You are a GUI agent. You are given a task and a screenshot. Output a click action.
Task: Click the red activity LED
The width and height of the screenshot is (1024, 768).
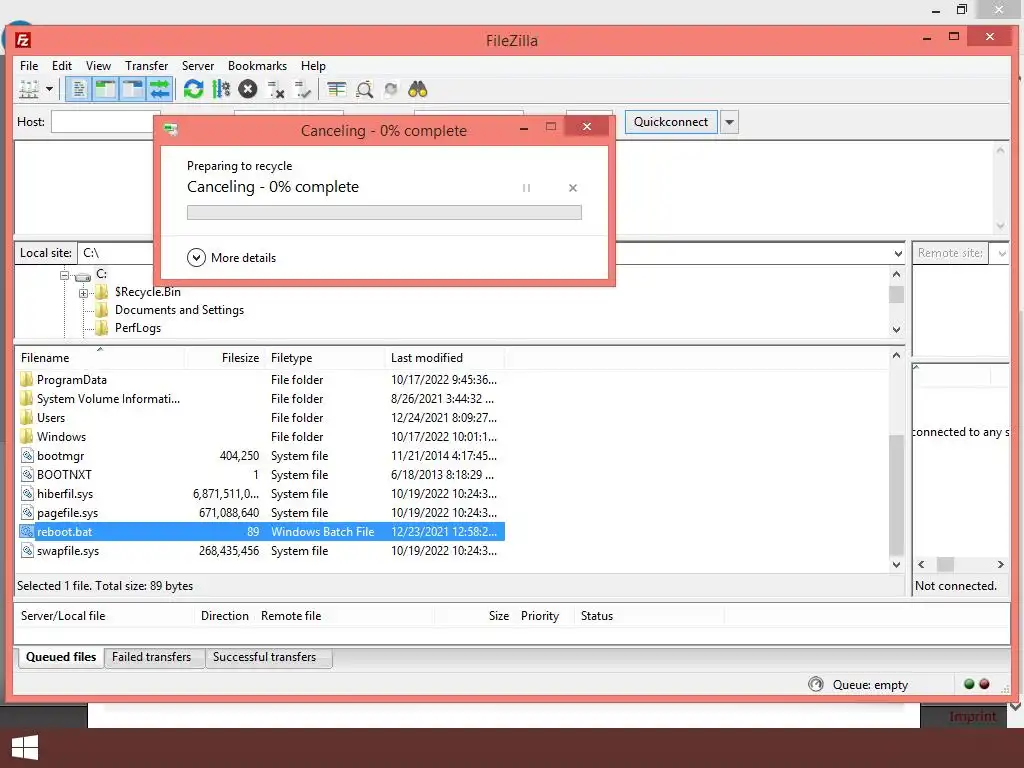[984, 684]
